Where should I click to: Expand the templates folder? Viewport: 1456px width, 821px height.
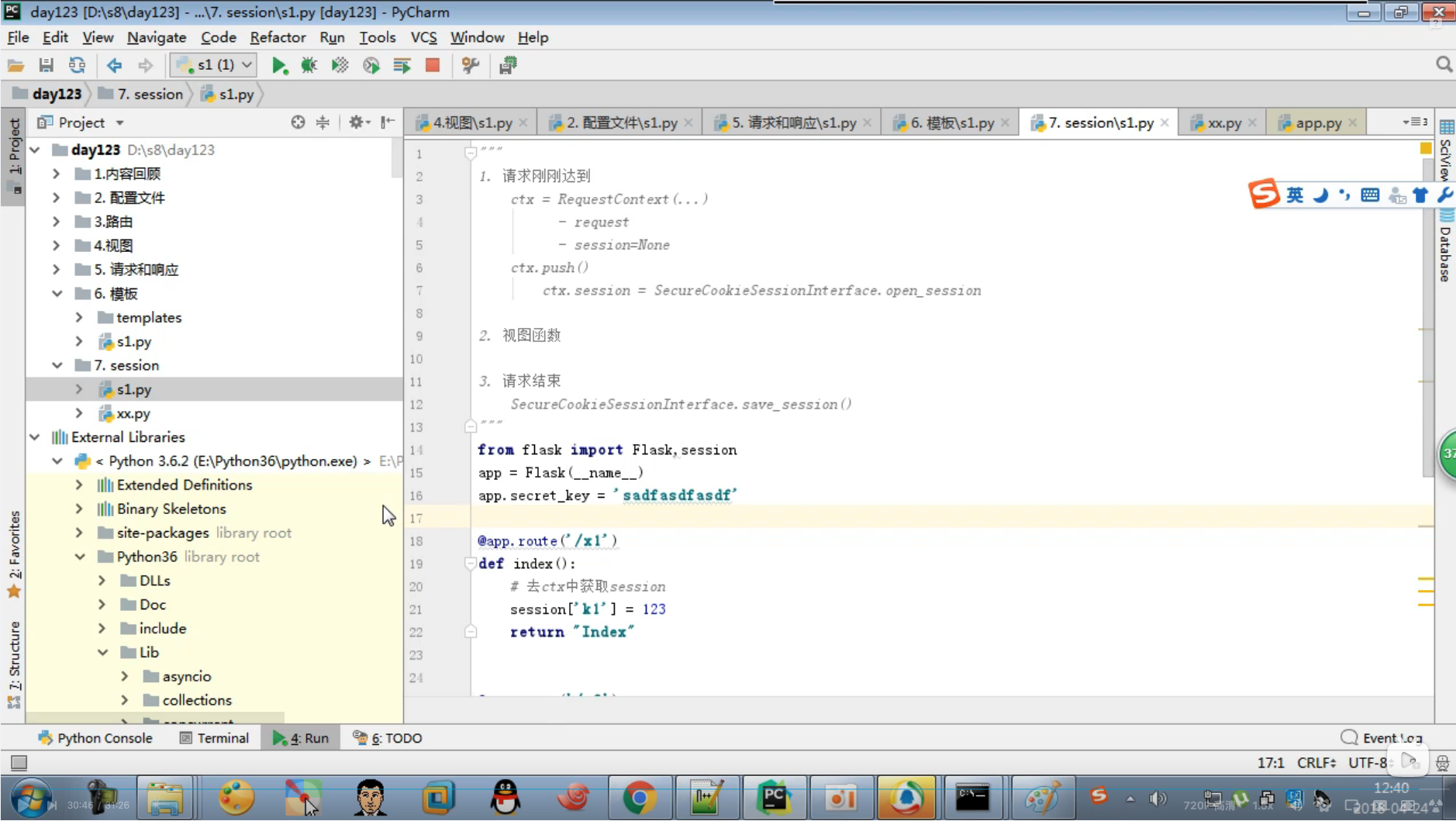[79, 317]
